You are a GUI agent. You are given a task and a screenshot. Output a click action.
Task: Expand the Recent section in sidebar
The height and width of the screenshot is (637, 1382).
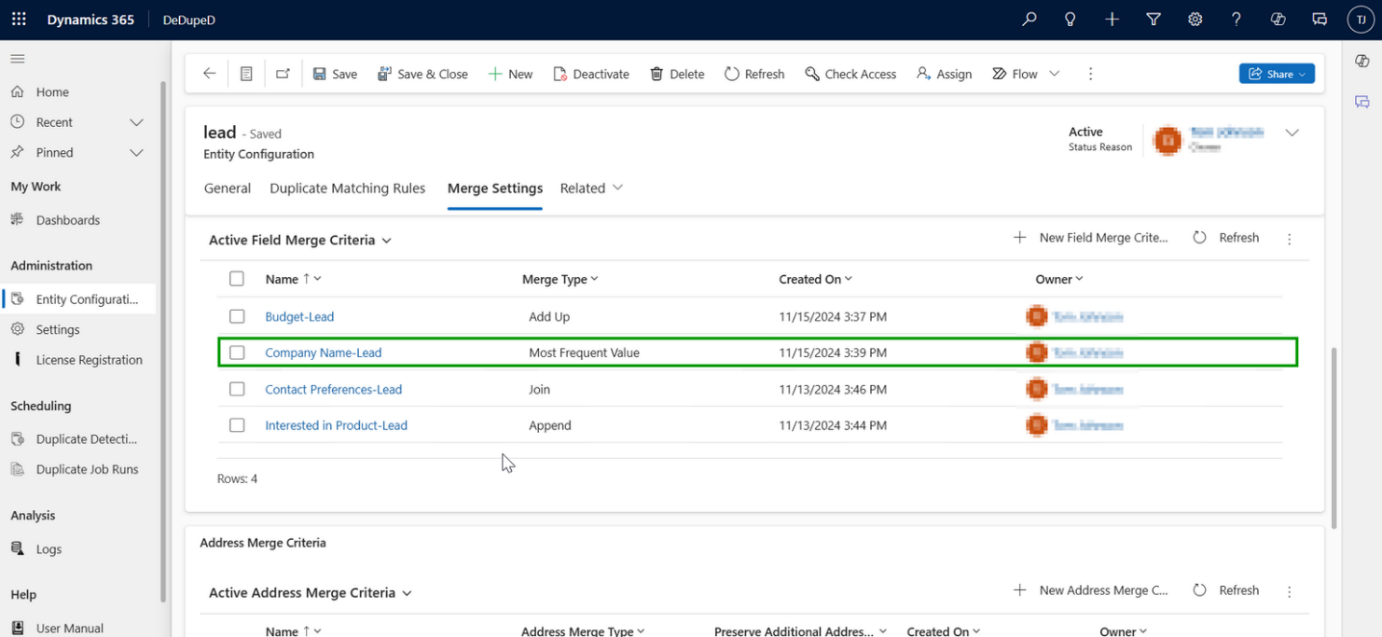pos(137,122)
